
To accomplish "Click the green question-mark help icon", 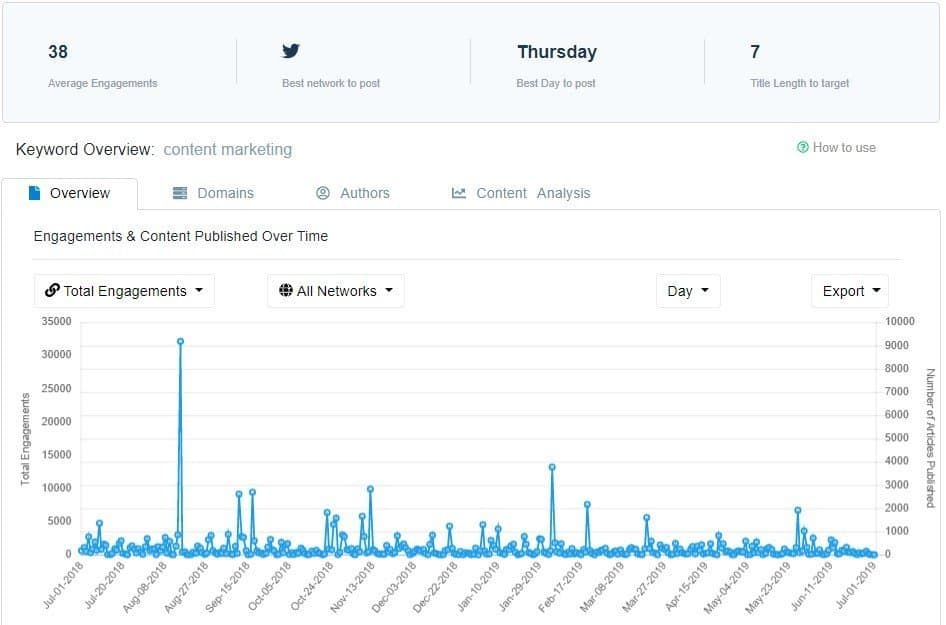I will point(802,146).
